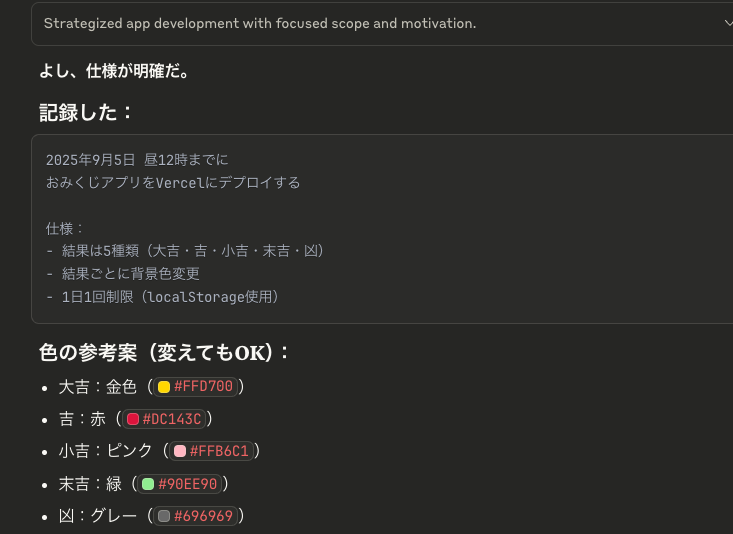Viewport: 733px width, 534px height.
Task: Click the "2025年9月5日 昼12時までに" code line
Action: pyautogui.click(x=137, y=160)
